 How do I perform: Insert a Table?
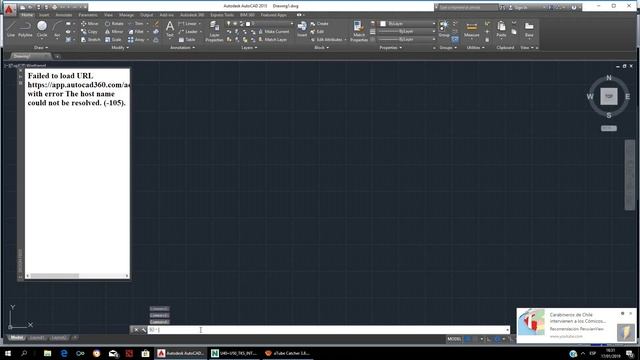[187, 40]
